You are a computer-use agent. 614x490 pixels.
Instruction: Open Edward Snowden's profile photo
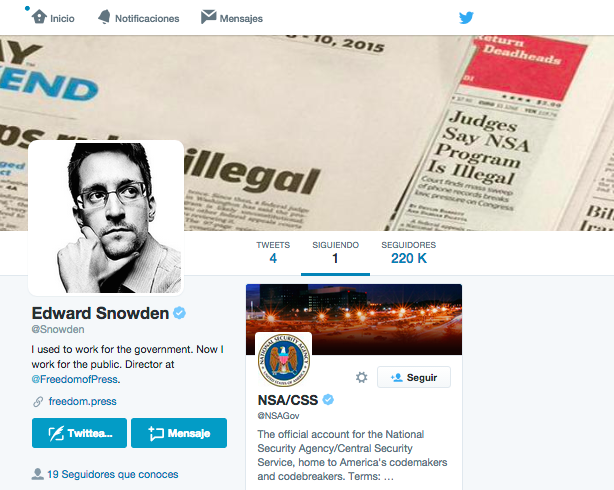coord(106,217)
